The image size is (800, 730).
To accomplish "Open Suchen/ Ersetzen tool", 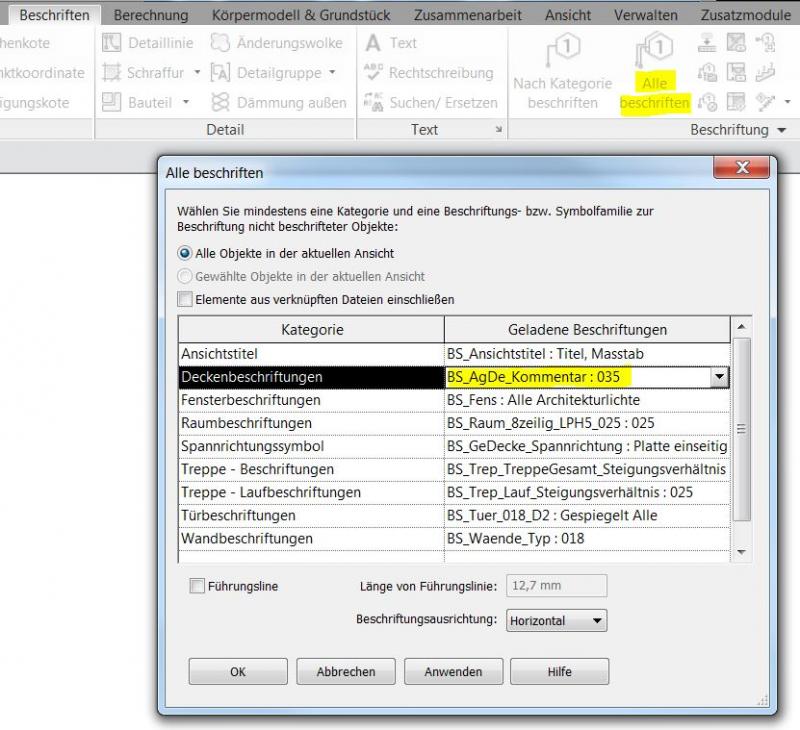I will click(430, 102).
